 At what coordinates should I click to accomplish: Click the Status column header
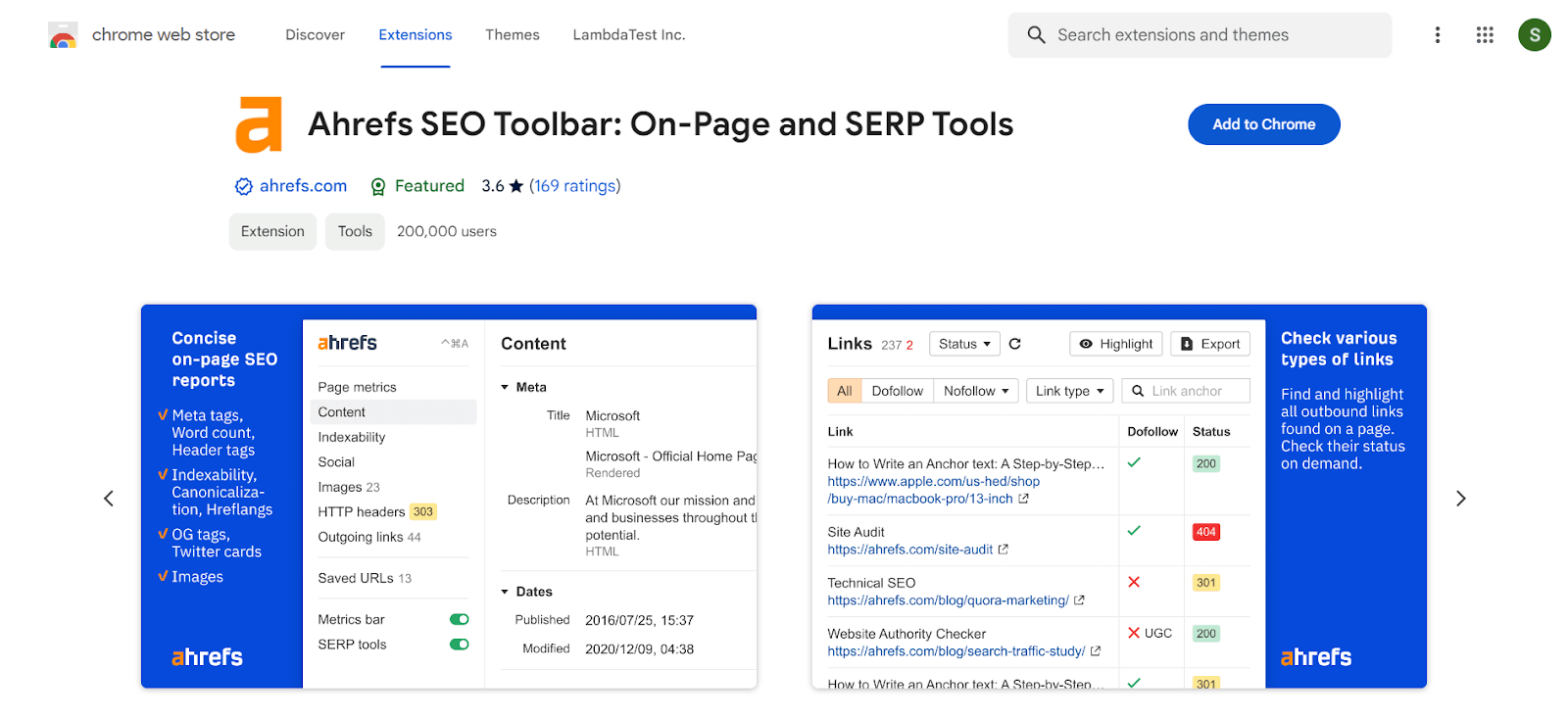1211,432
